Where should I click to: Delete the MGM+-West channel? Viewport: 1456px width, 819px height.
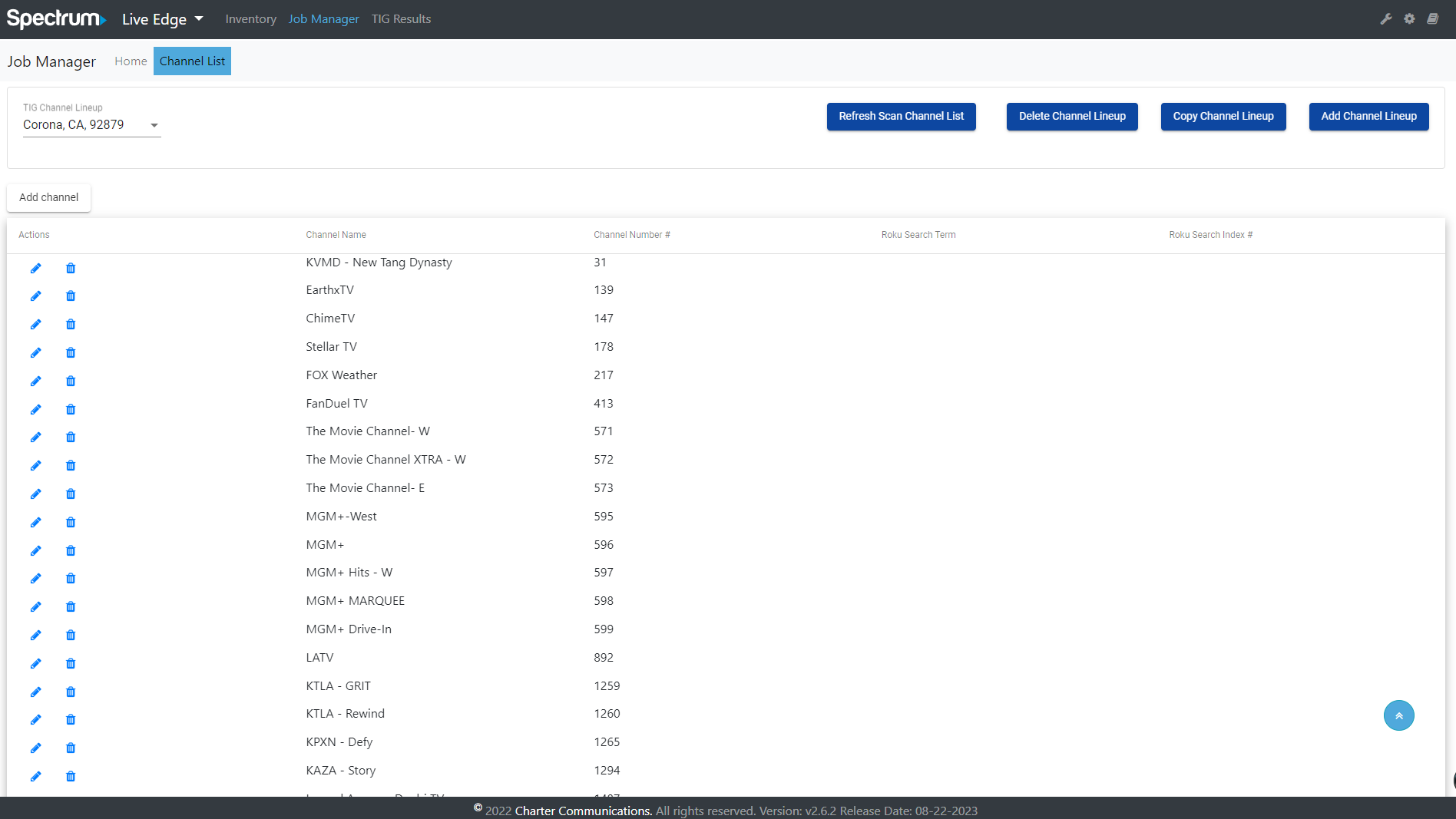tap(71, 523)
